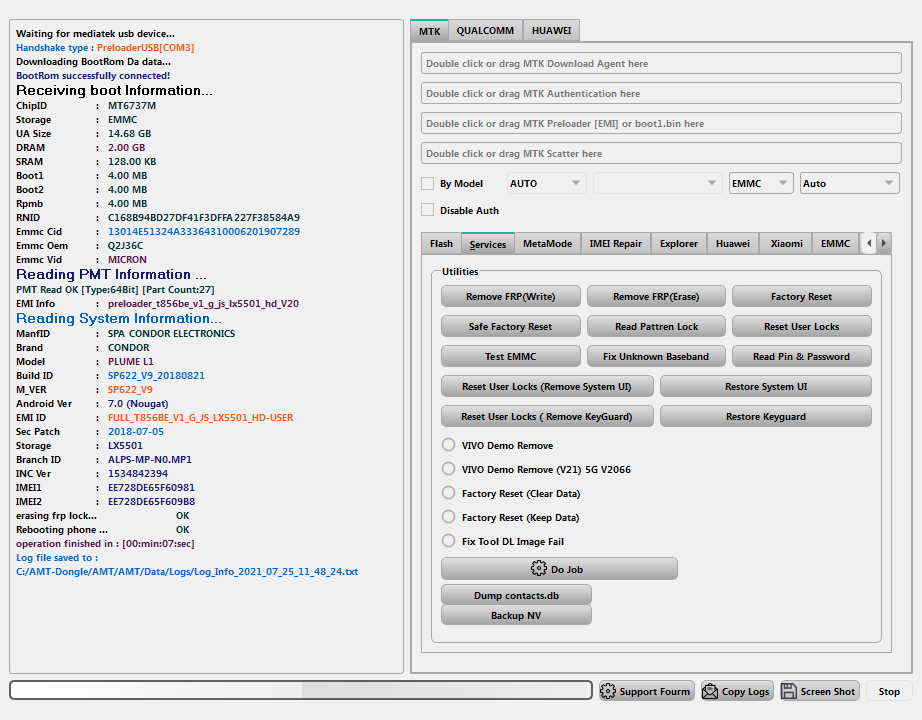Viewport: 922px width, 720px height.
Task: Open the rightmost Auto dropdown
Action: 849,184
